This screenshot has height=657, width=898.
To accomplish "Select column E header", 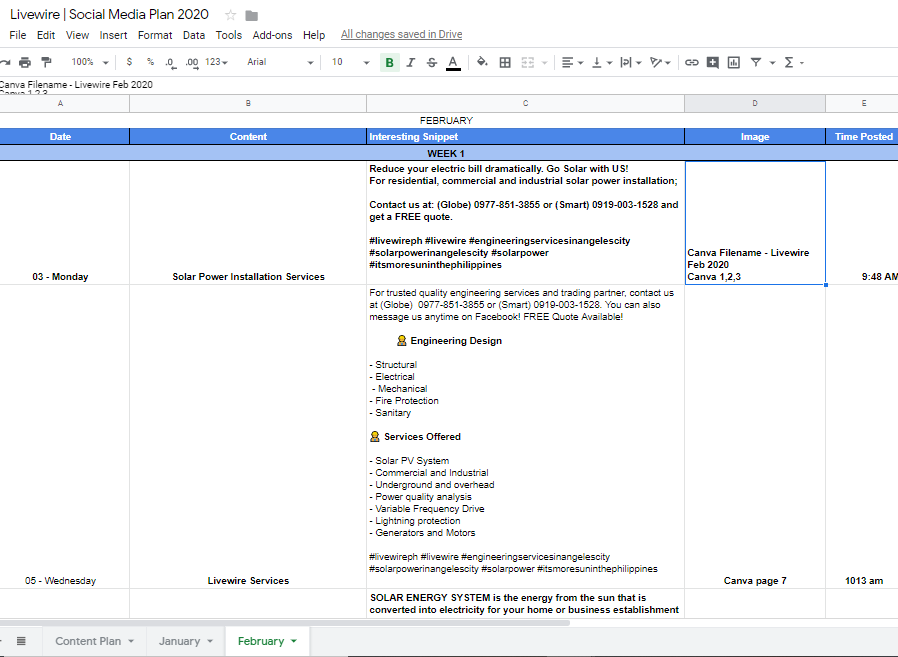I will point(864,104).
